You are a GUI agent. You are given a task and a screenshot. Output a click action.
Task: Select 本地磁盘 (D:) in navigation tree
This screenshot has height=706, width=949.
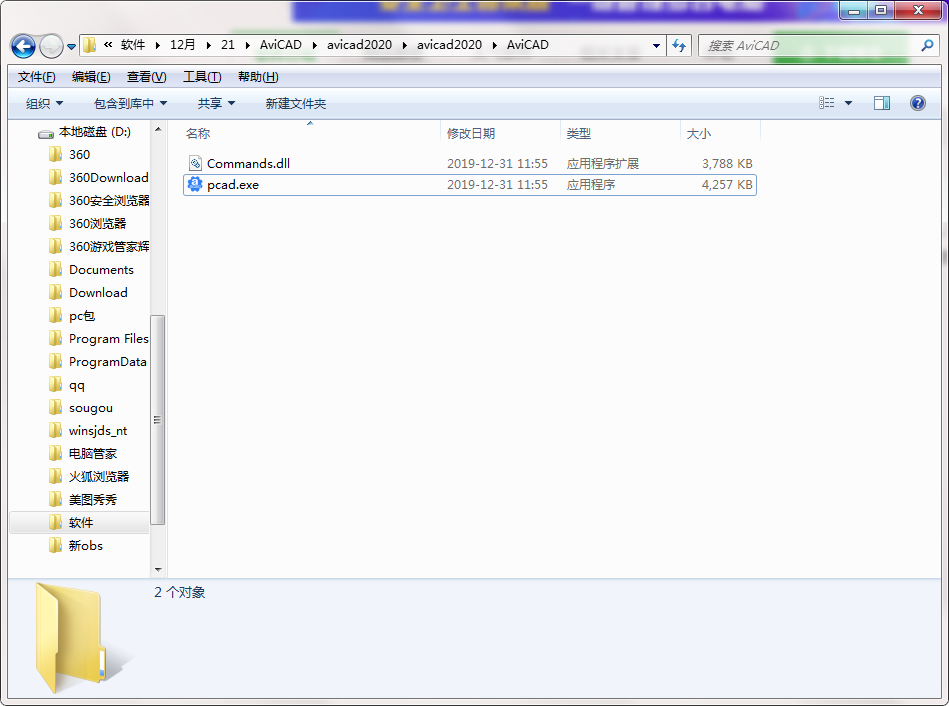tap(94, 132)
